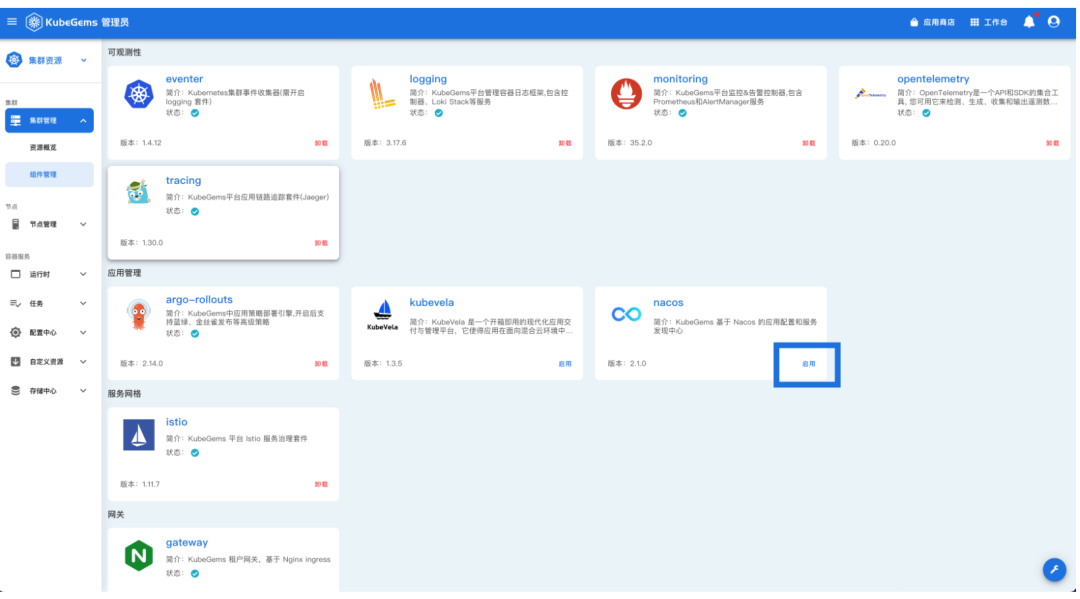Viewport: 1080px width, 599px height.
Task: Click the nacos version 2.1.0 text
Action: (x=627, y=364)
